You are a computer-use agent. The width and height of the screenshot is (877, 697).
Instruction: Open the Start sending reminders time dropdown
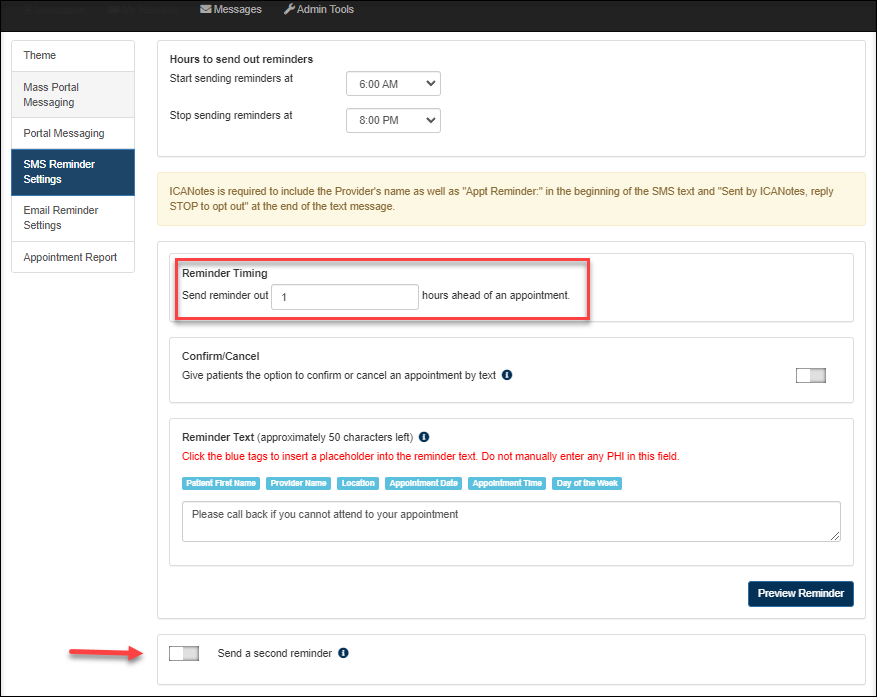(393, 84)
